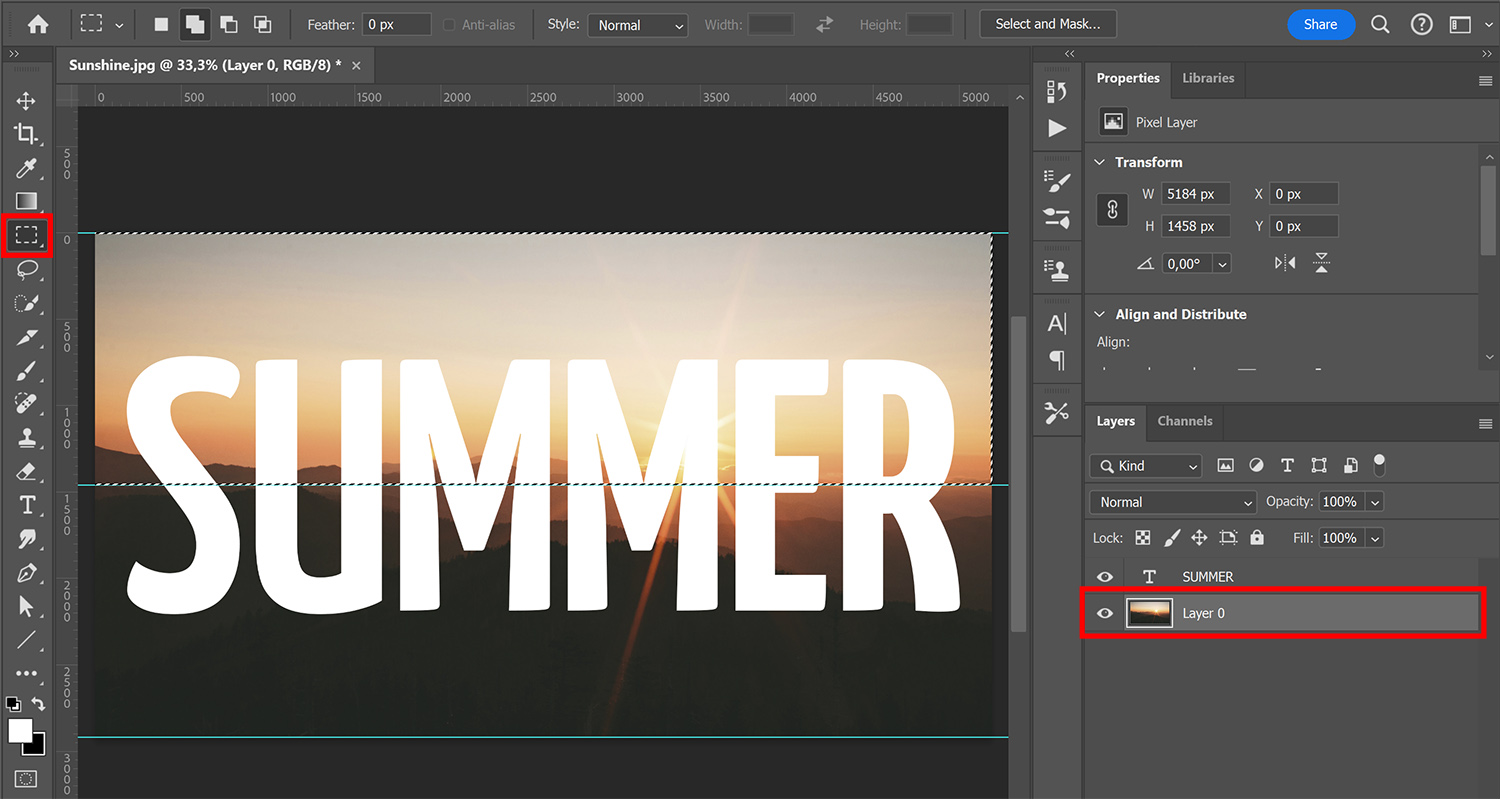Run an action via the Actions play icon

click(1057, 128)
